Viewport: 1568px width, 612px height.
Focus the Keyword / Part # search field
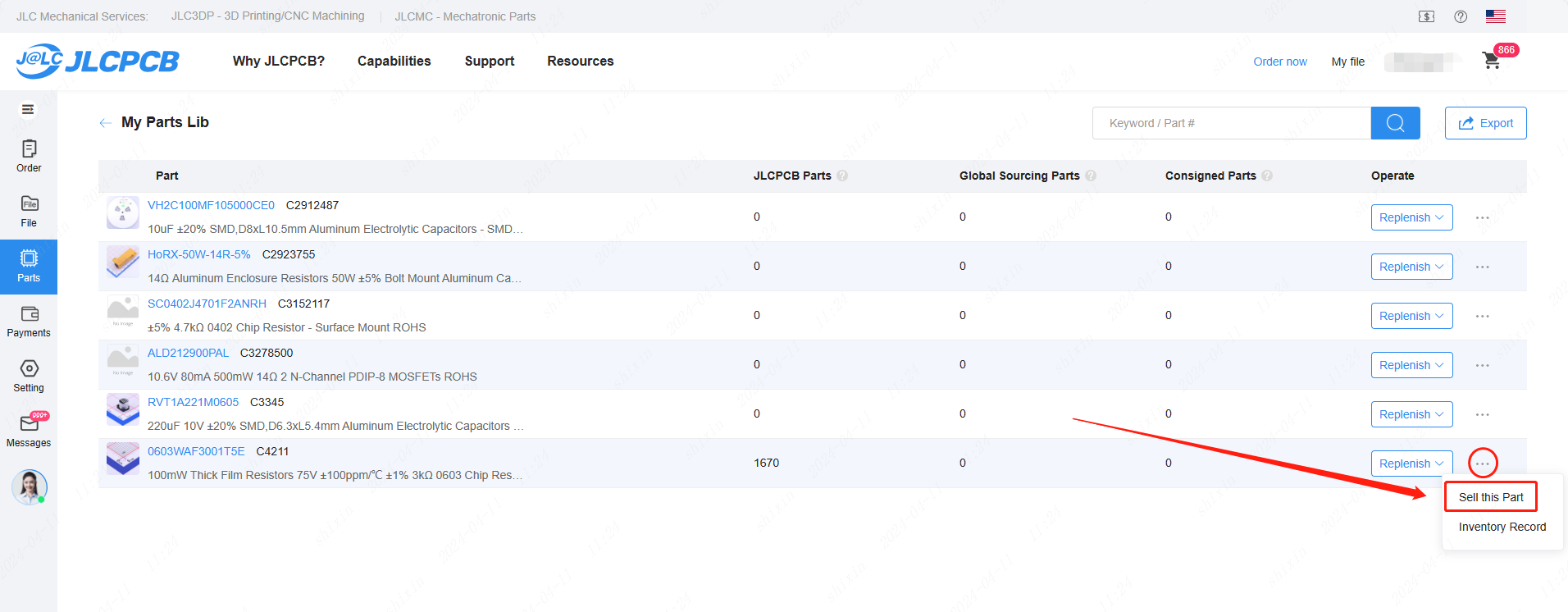tap(1232, 123)
